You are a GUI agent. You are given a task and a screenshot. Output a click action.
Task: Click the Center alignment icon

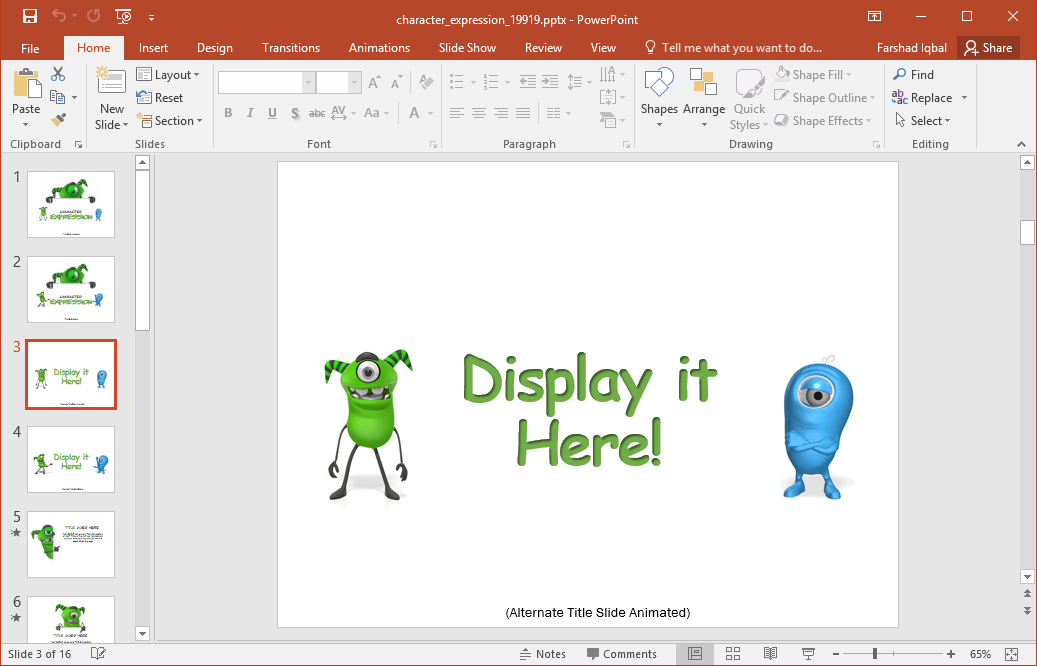coord(478,113)
